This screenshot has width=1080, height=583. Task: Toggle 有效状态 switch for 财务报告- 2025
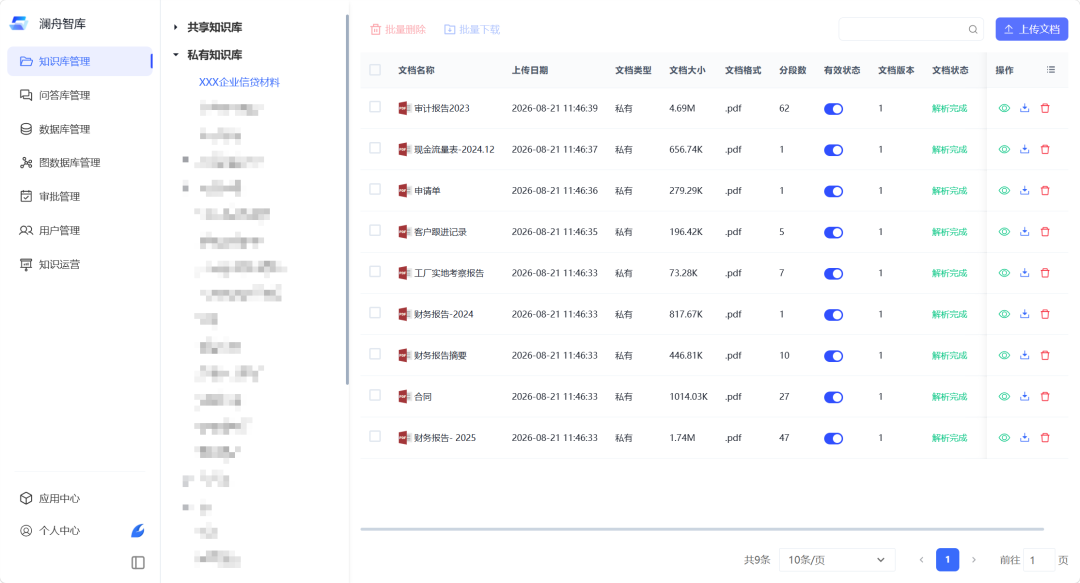pyautogui.click(x=833, y=439)
